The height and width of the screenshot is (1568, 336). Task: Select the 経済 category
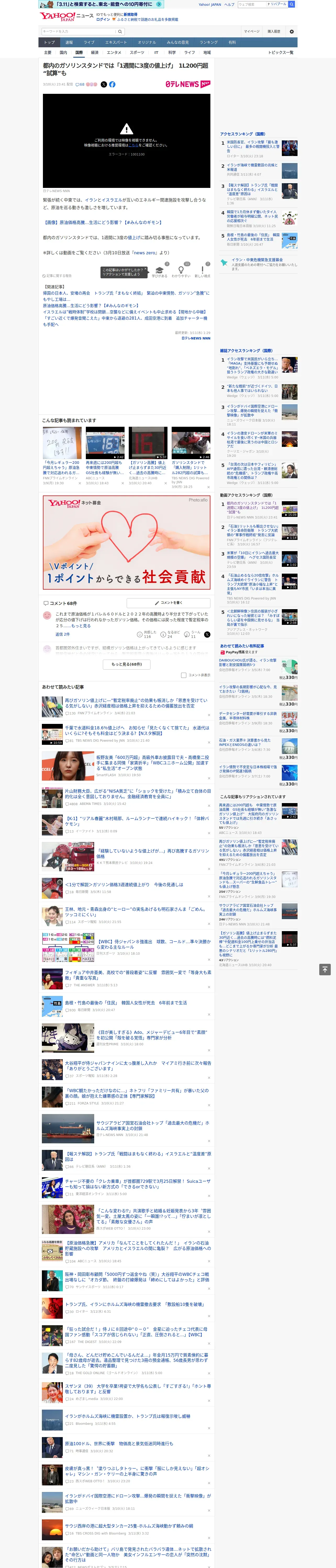click(x=94, y=52)
